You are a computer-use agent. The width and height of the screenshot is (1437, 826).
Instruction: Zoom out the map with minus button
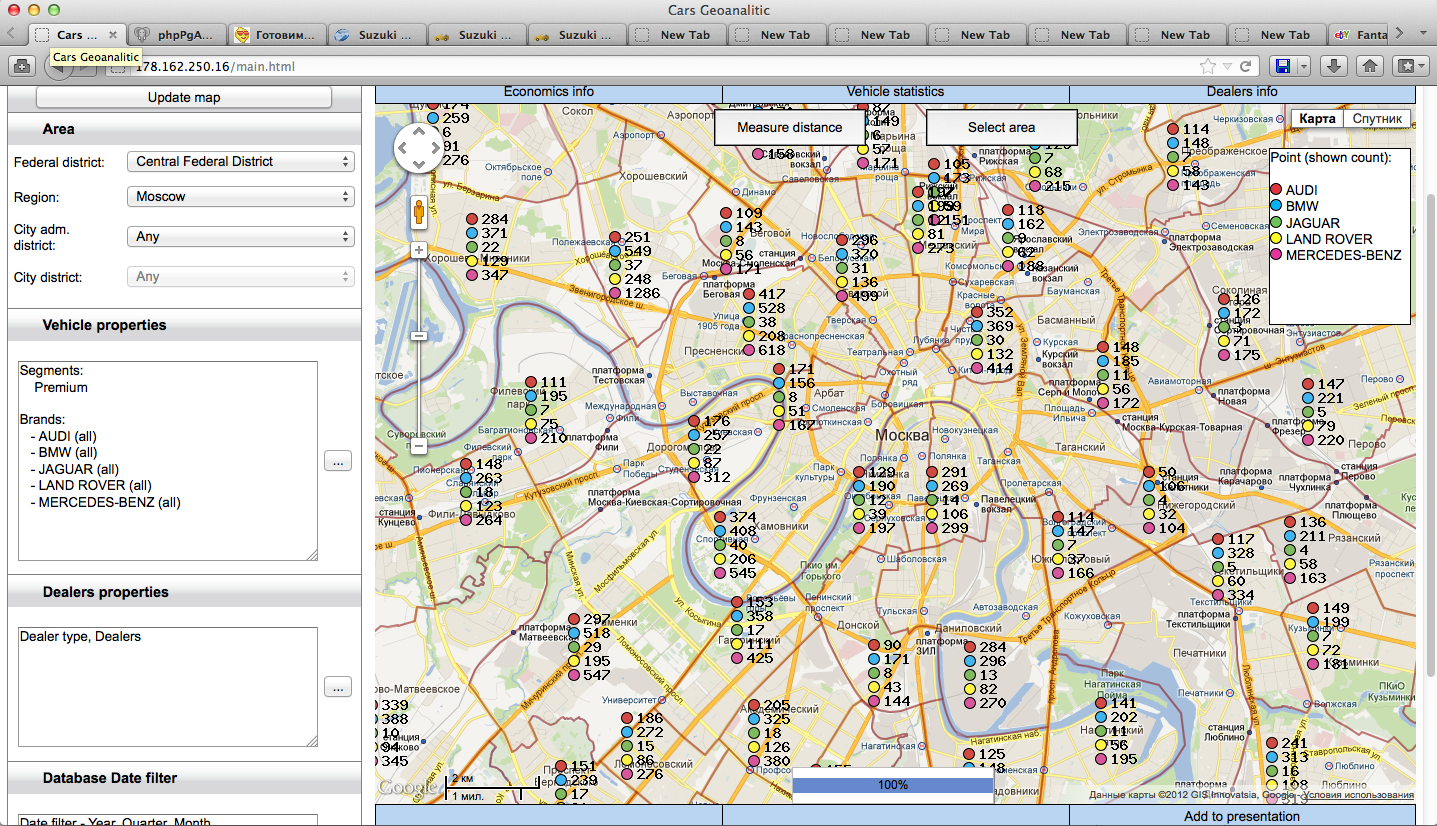click(x=419, y=446)
